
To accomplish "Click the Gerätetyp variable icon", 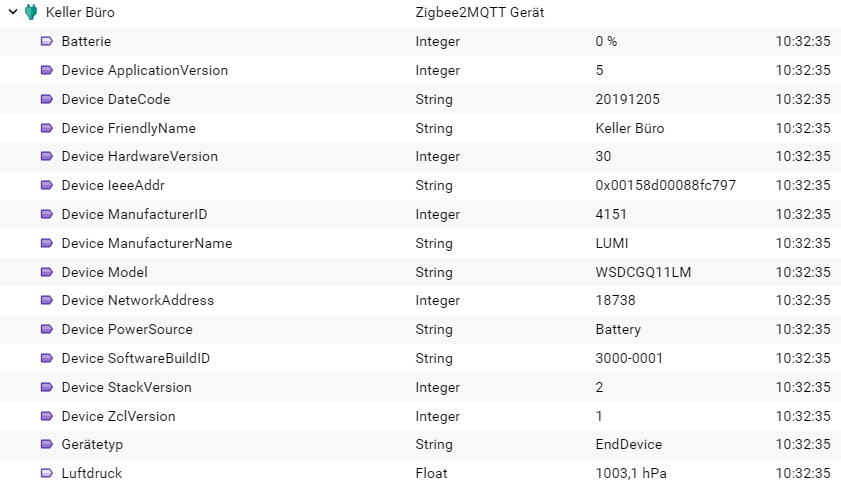I will [x=47, y=444].
